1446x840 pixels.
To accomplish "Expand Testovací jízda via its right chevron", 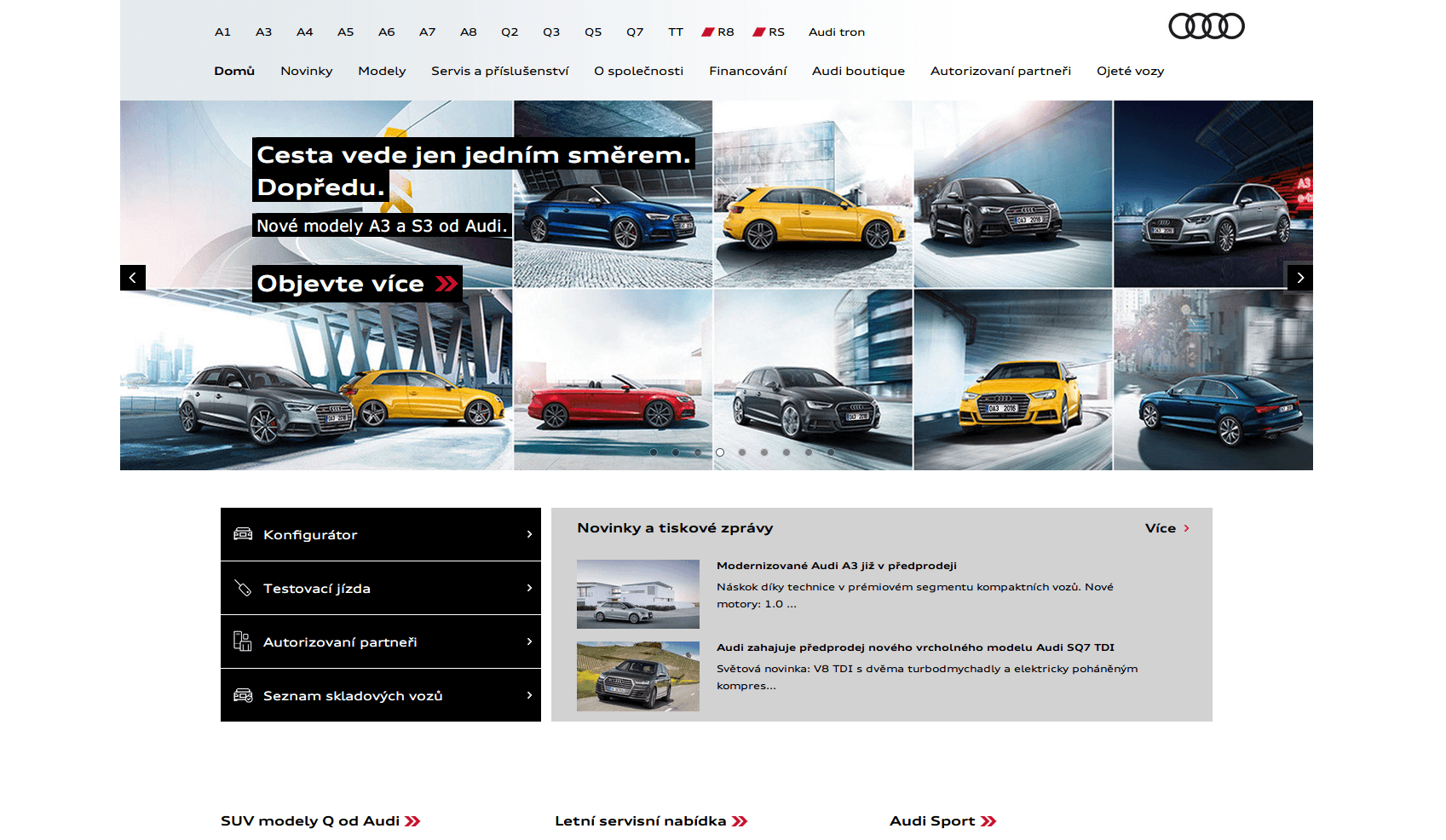I will pos(529,588).
